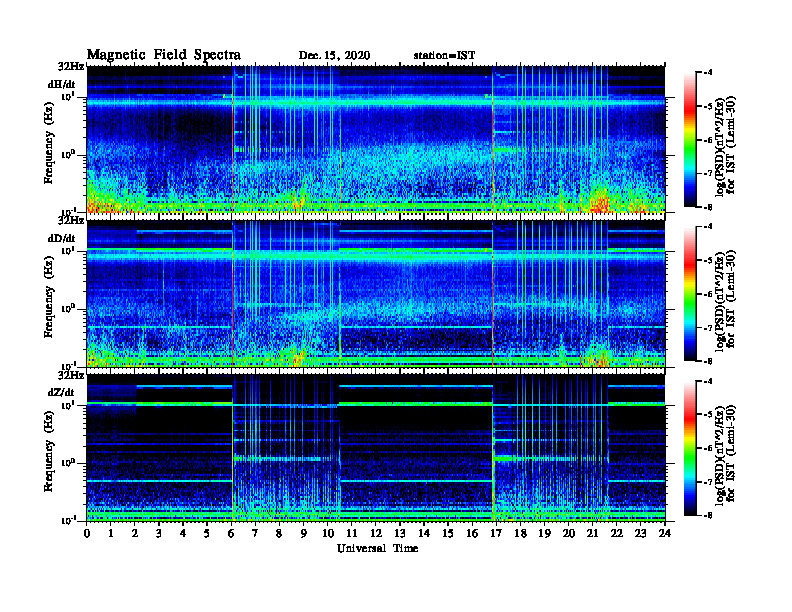Click the 'dD/dt' panel label

(62, 238)
